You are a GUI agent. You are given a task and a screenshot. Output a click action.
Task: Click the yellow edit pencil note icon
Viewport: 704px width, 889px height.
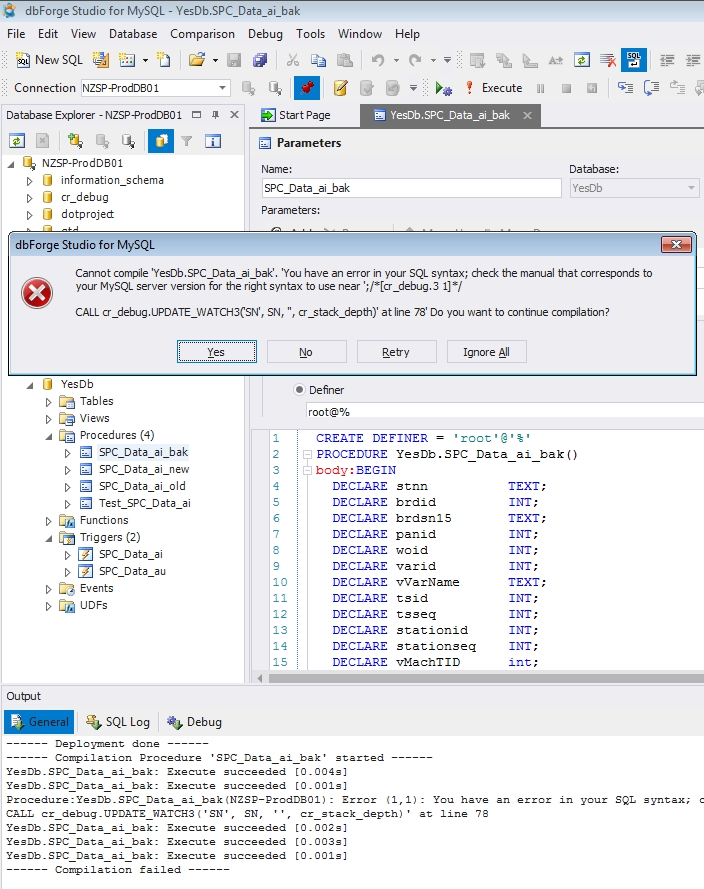[340, 88]
